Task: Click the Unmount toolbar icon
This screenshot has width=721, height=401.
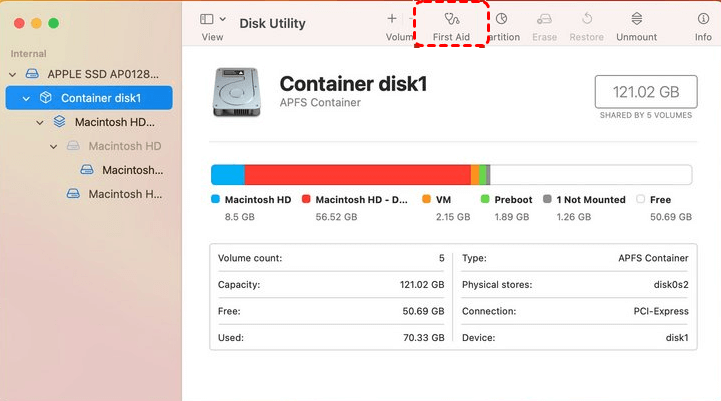Action: [x=637, y=19]
